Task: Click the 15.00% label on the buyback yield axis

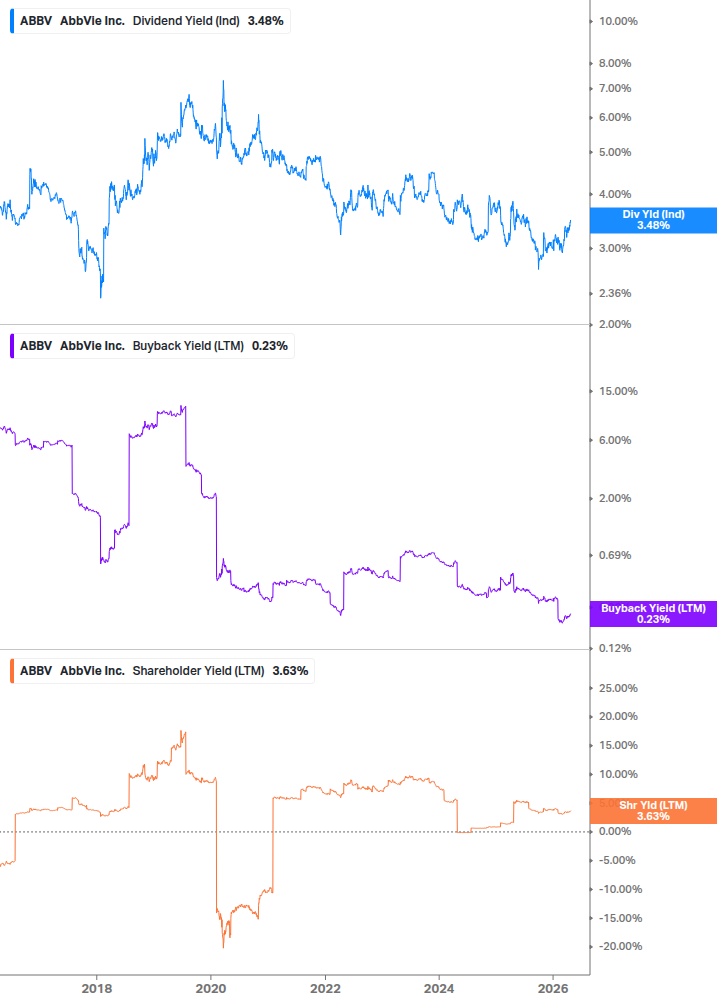Action: [618, 392]
